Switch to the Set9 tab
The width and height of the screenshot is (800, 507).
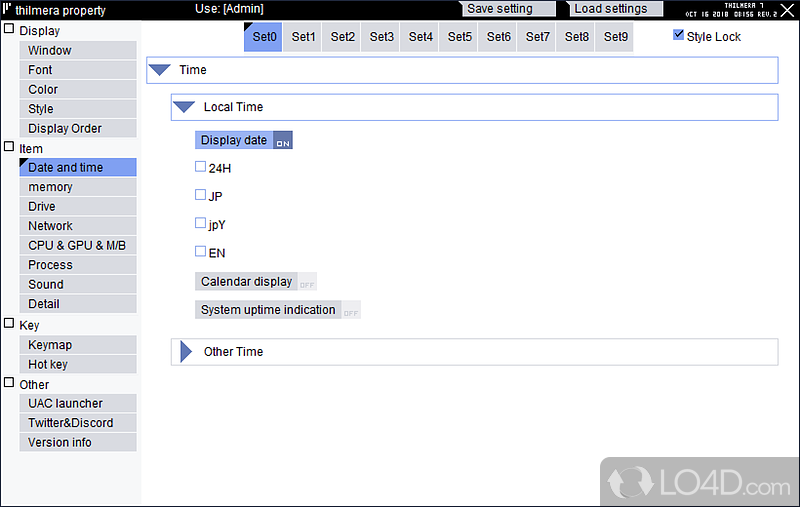615,37
